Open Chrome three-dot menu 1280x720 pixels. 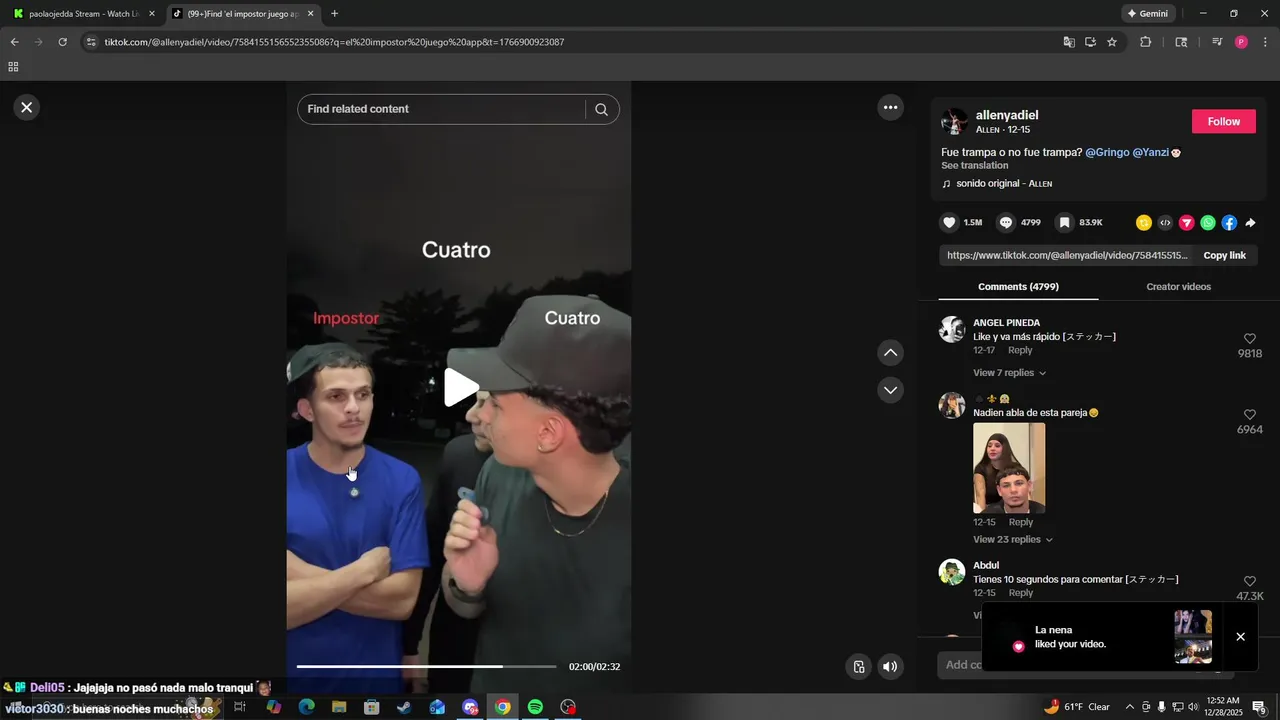pos(1265,42)
